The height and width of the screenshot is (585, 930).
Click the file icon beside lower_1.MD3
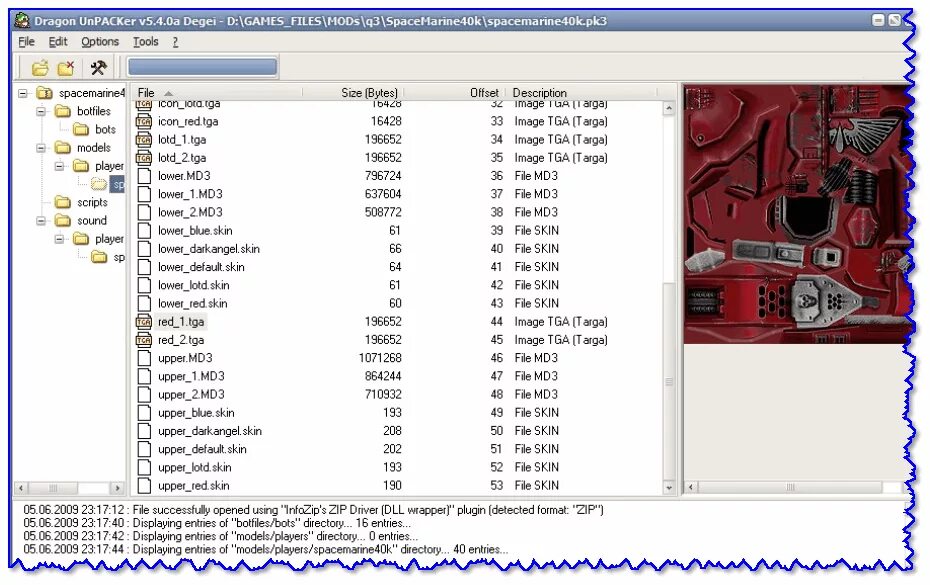click(144, 195)
